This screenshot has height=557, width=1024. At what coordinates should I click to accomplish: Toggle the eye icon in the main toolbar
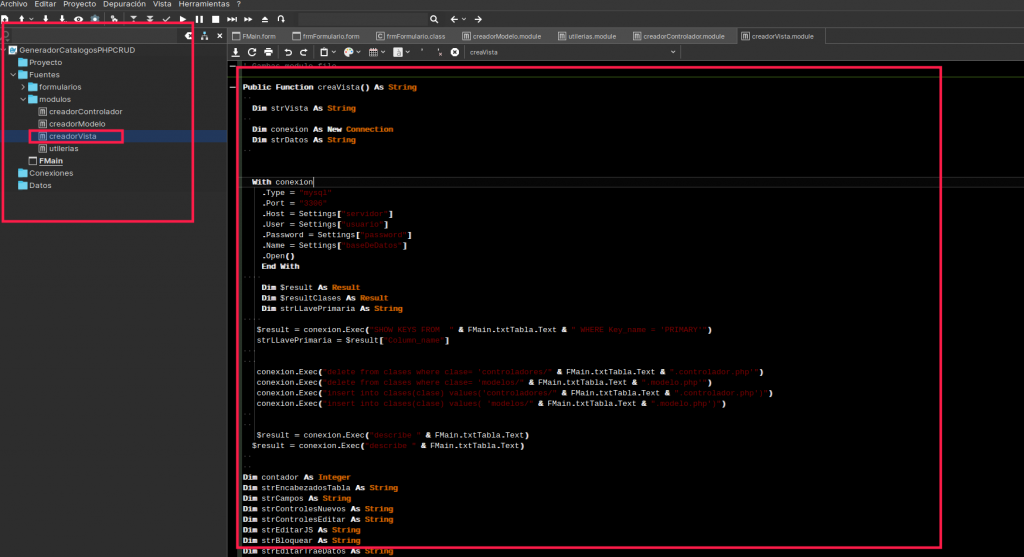(78, 19)
